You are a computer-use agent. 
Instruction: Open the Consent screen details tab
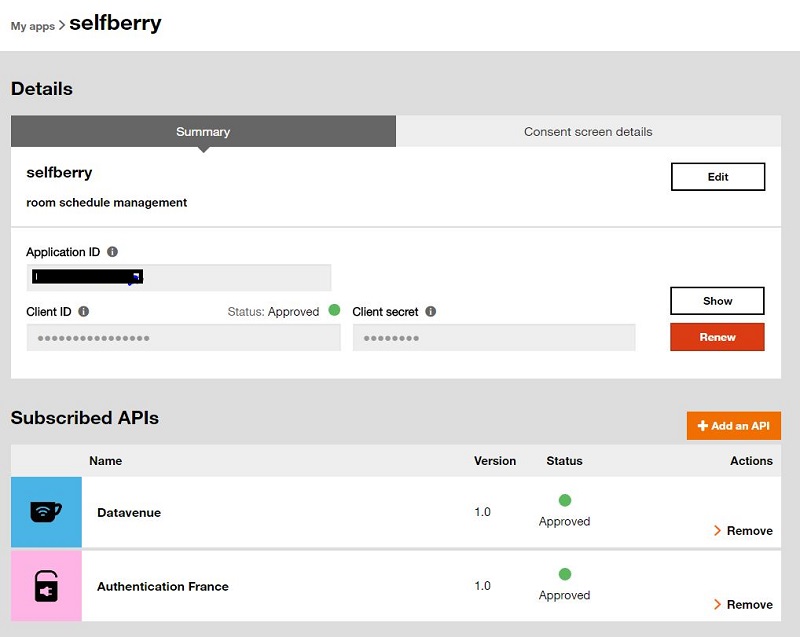[x=588, y=132]
